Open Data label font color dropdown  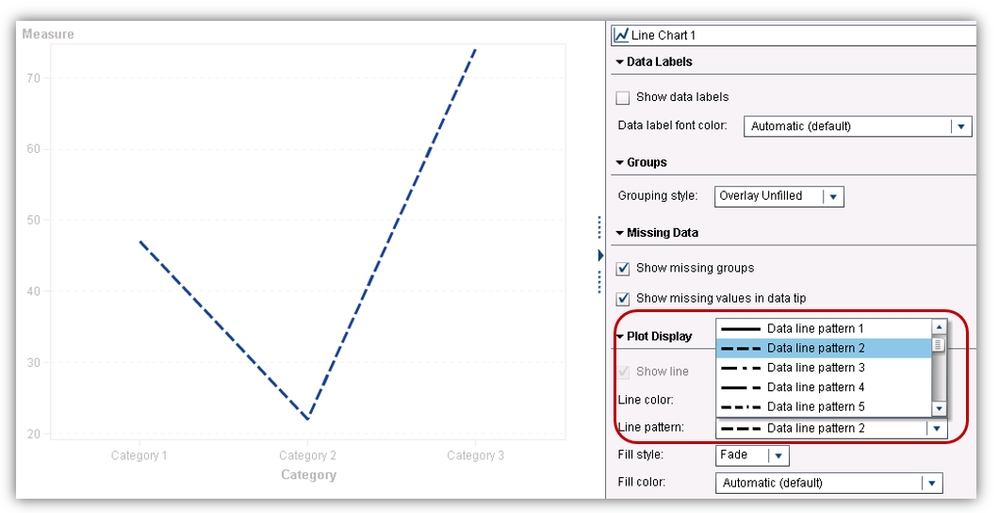click(x=961, y=126)
